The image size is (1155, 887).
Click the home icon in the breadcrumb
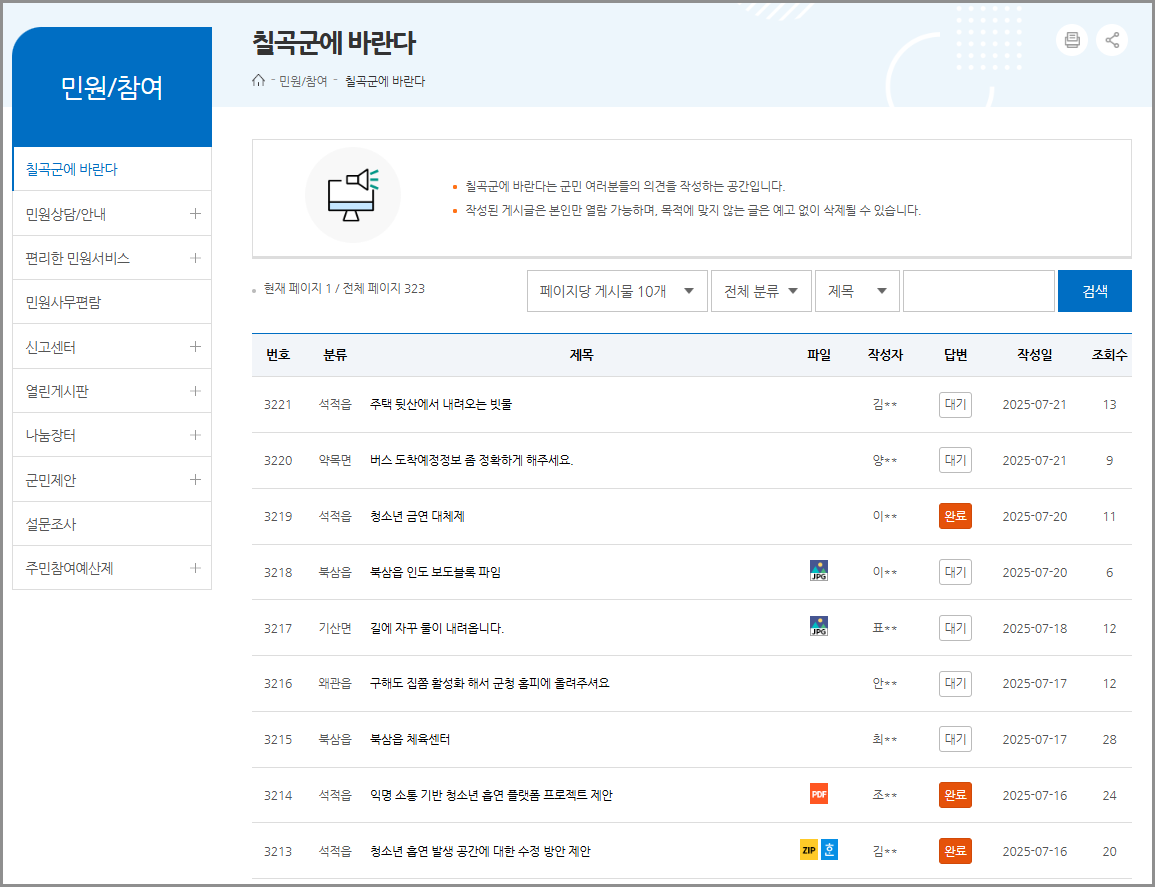(x=257, y=81)
